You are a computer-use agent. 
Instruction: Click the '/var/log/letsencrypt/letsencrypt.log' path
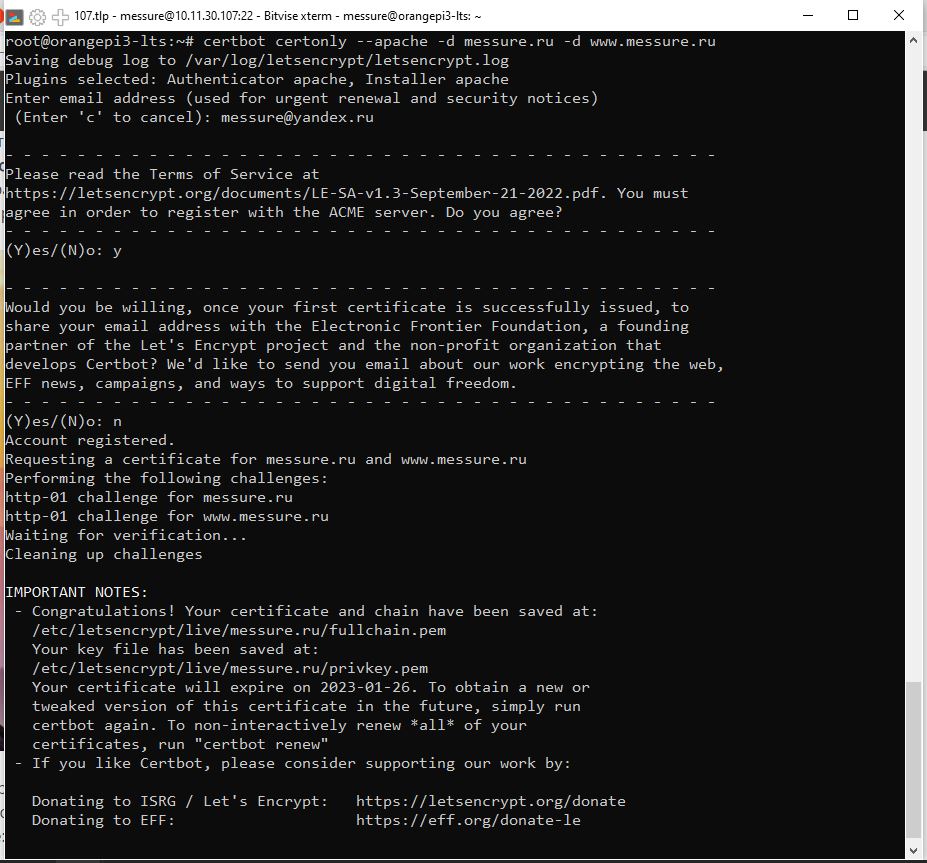point(346,60)
